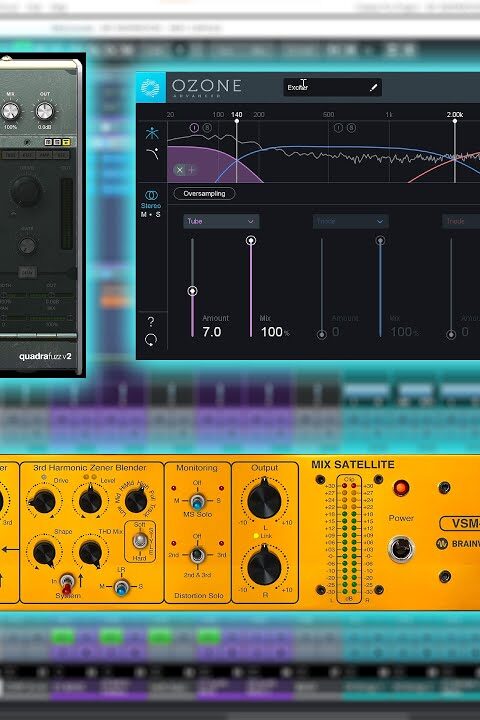Toggle the yellow Link LED
480x720 pixels.
click(256, 536)
